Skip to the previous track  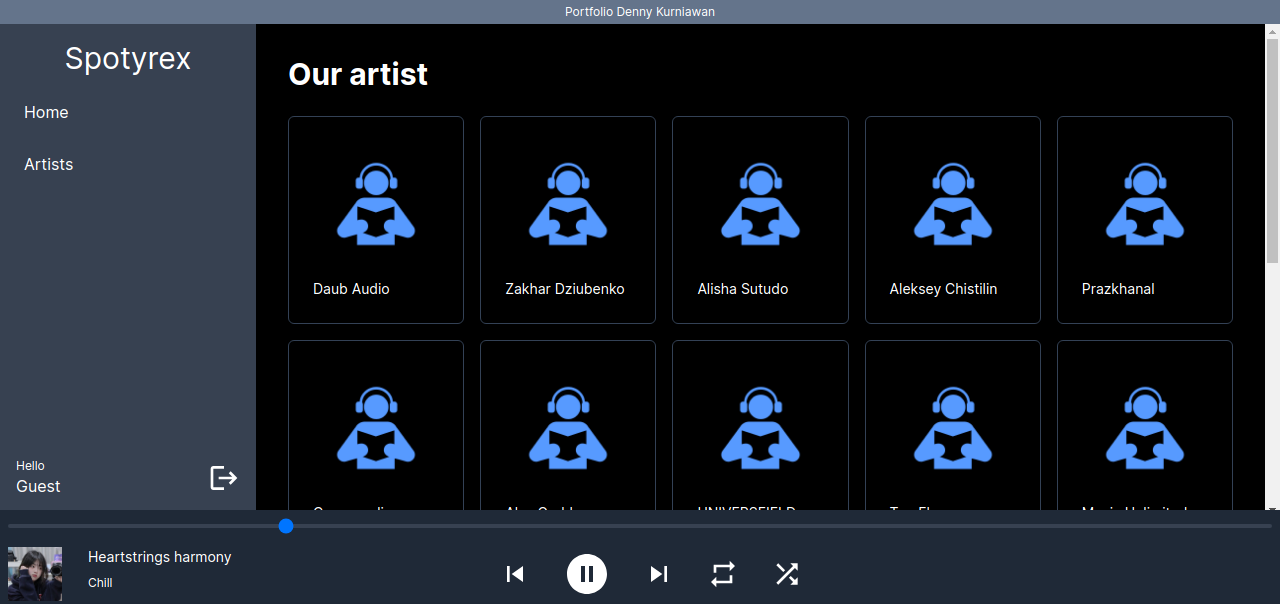[515, 574]
